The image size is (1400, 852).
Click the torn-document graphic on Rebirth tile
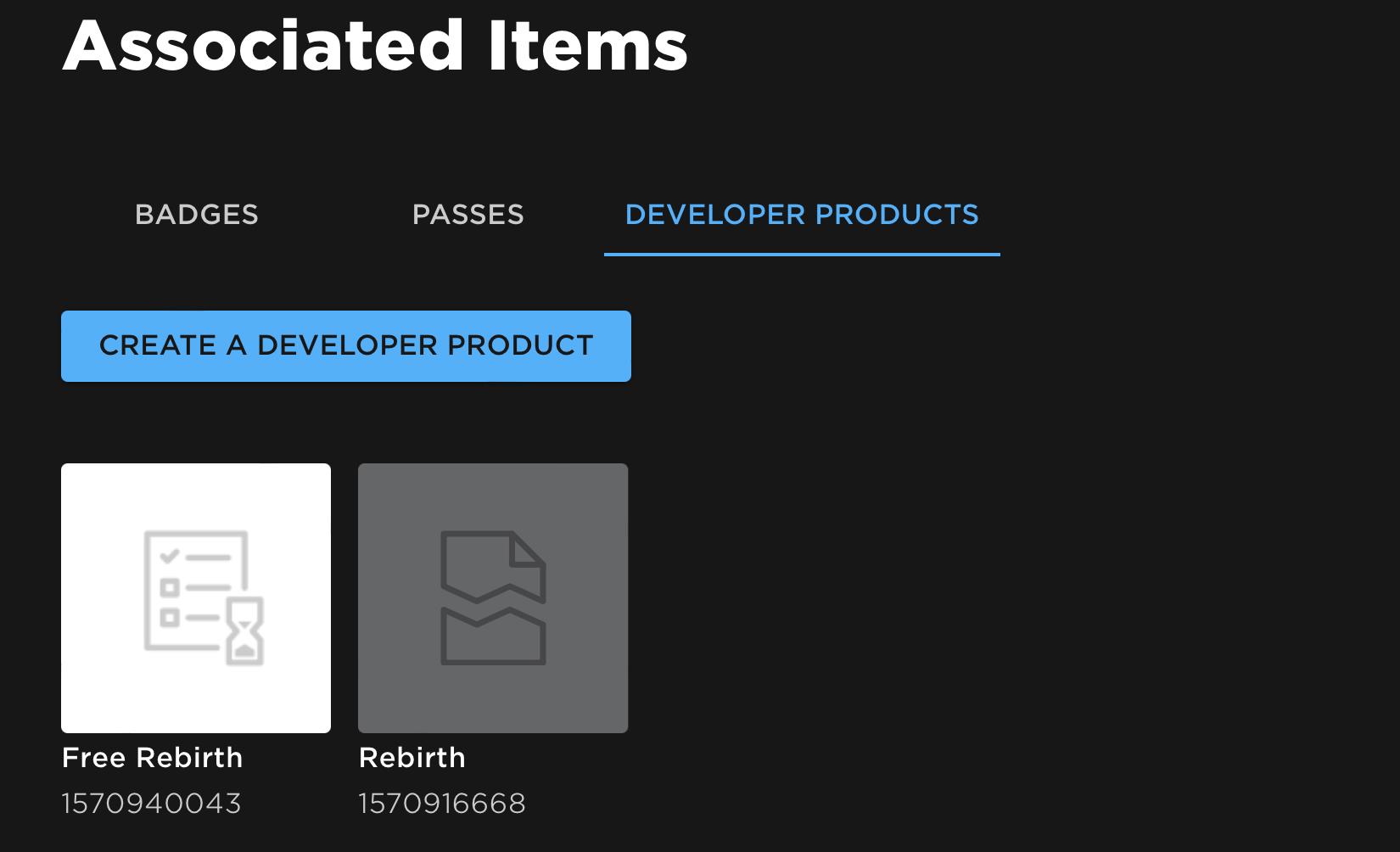point(493,597)
